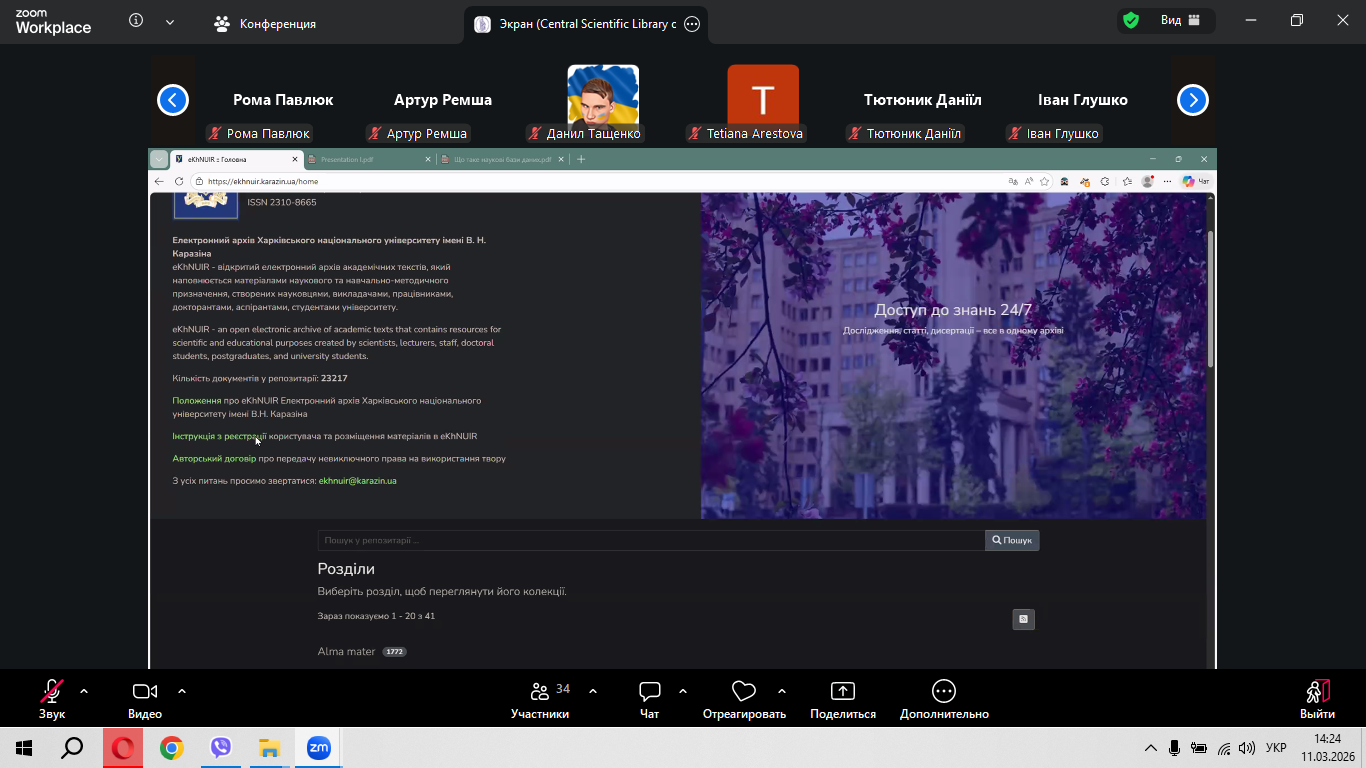Image resolution: width=1366 pixels, height=768 pixels.
Task: Expand audio options arrow next to Звук
Action: pyautogui.click(x=84, y=691)
